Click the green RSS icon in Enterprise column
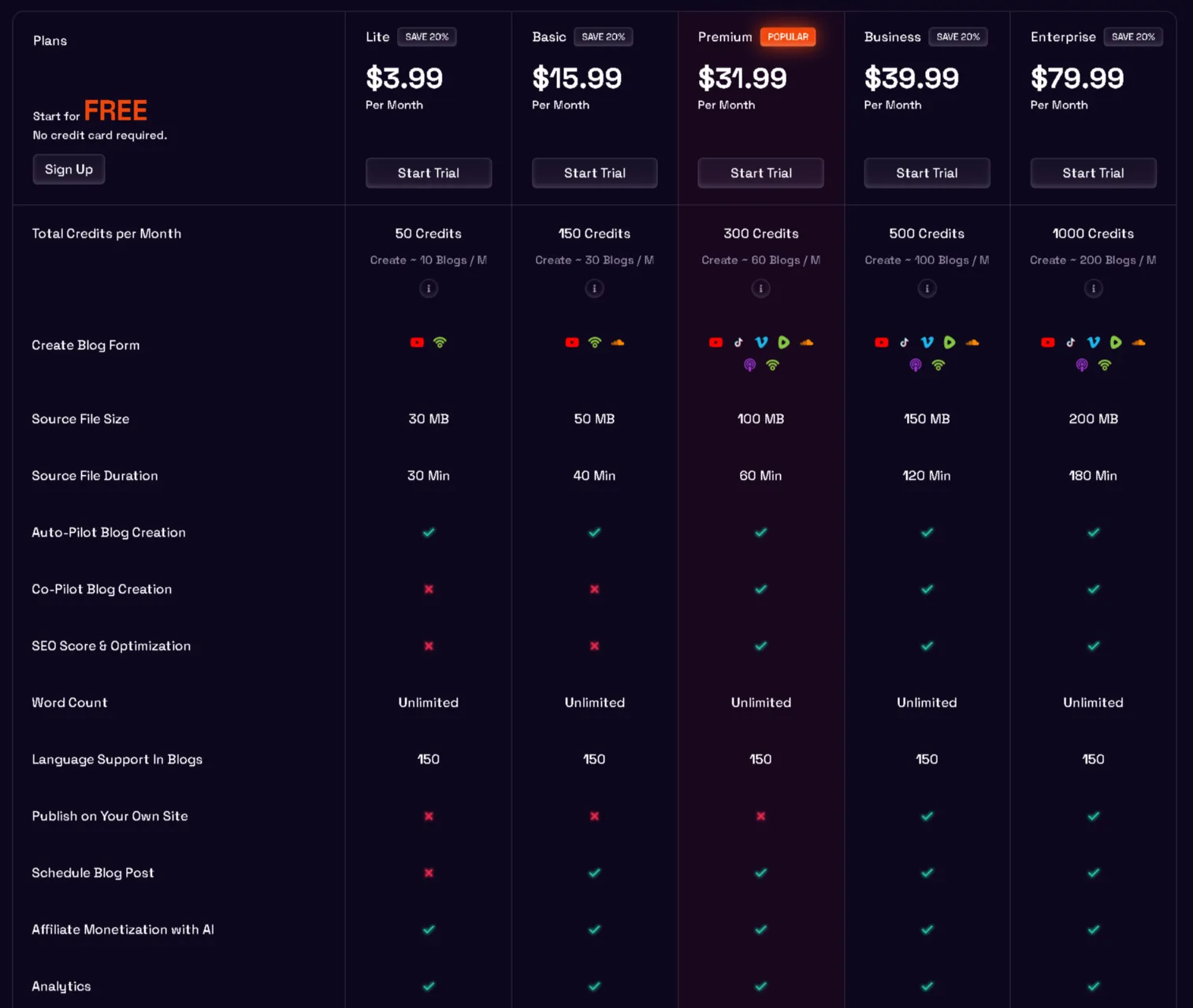1193x1008 pixels. (x=1105, y=365)
